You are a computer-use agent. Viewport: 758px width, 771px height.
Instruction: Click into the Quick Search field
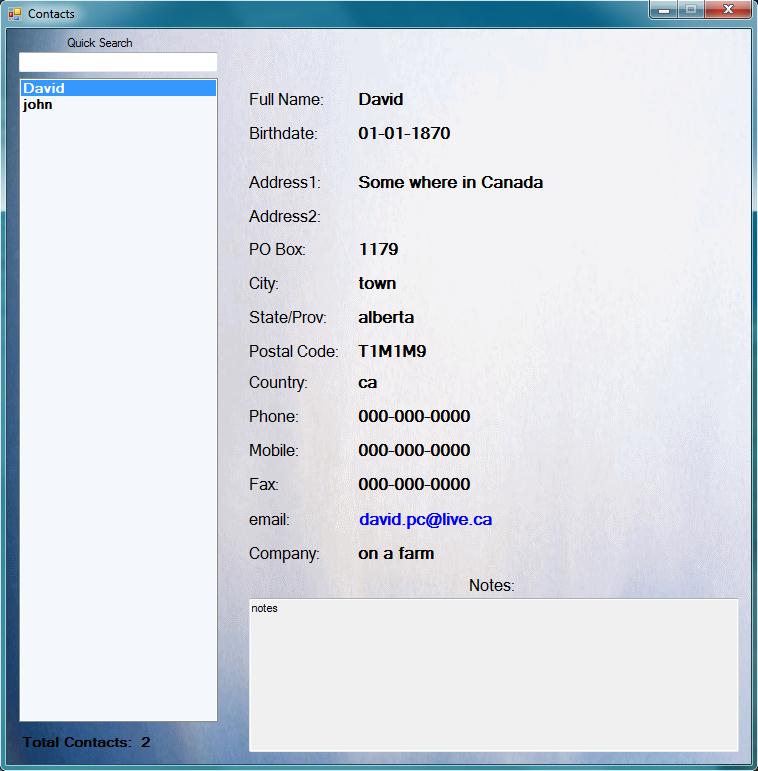point(118,62)
